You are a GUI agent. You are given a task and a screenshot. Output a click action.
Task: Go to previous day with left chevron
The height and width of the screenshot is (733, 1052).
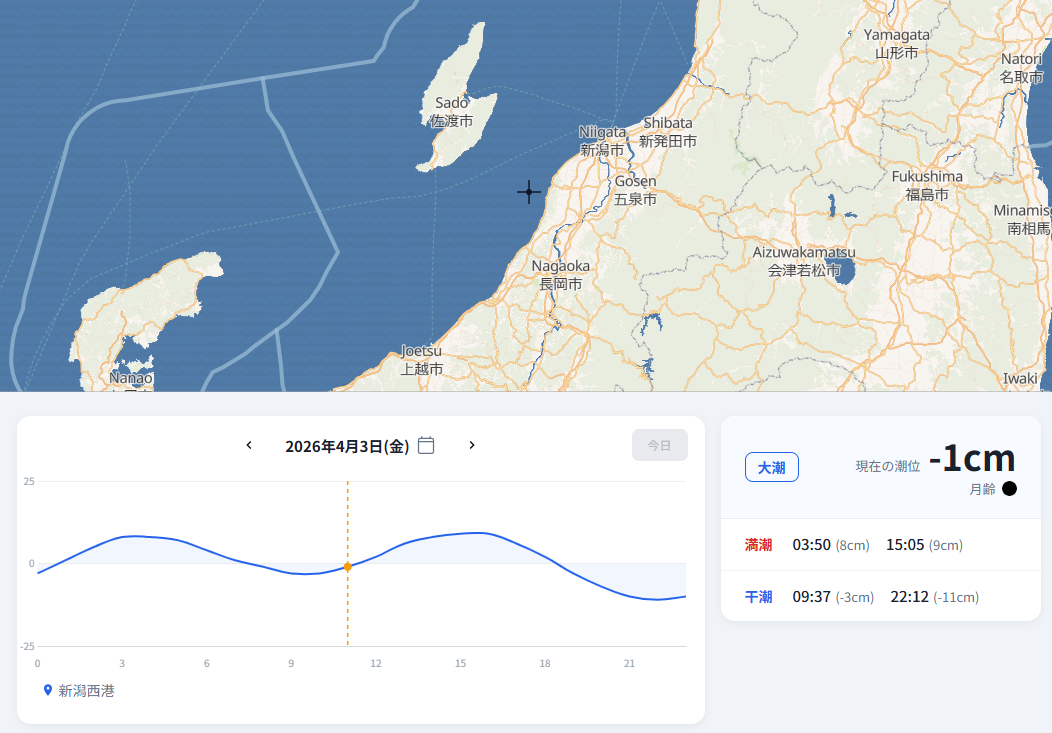[x=249, y=445]
